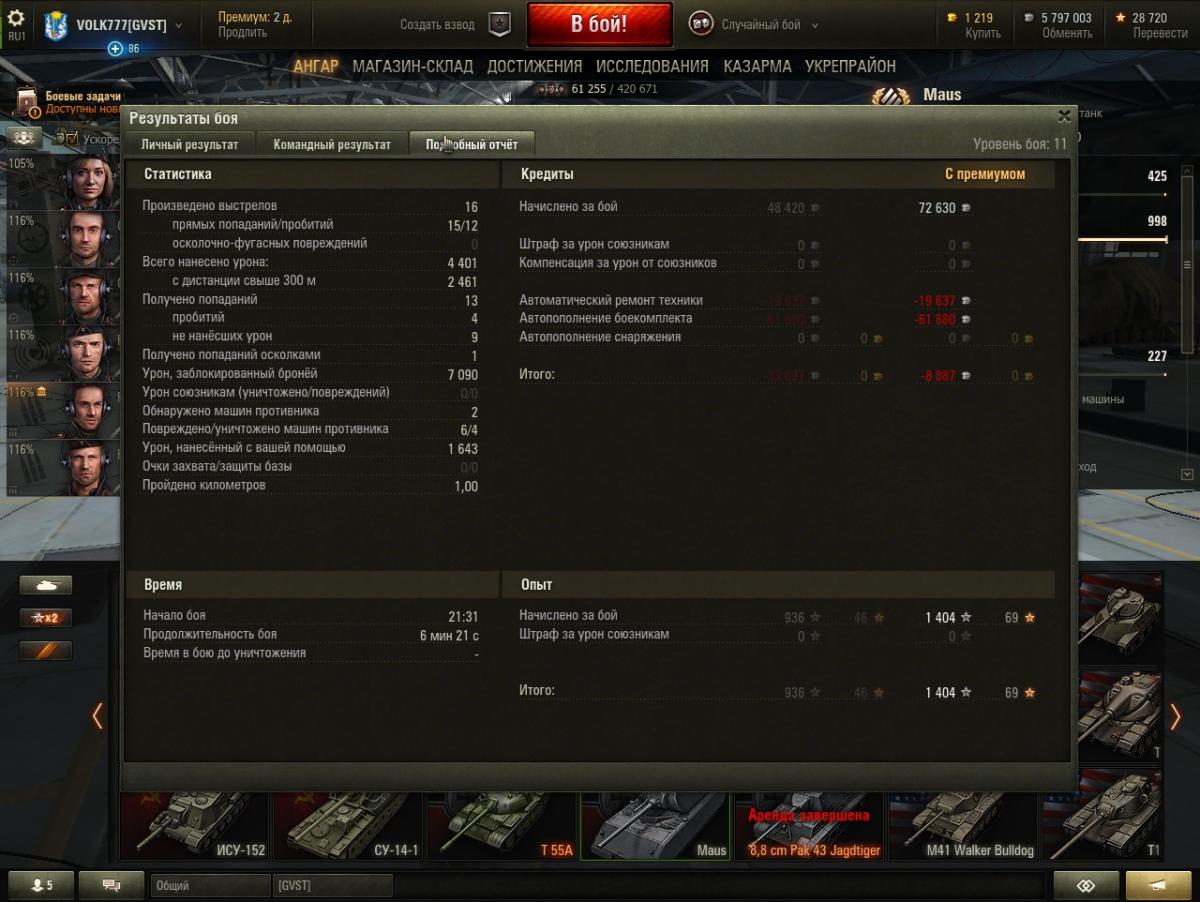Open ДОСТИЖЕНИЯ menu
Screen dimensions: 1200x902
(534, 66)
